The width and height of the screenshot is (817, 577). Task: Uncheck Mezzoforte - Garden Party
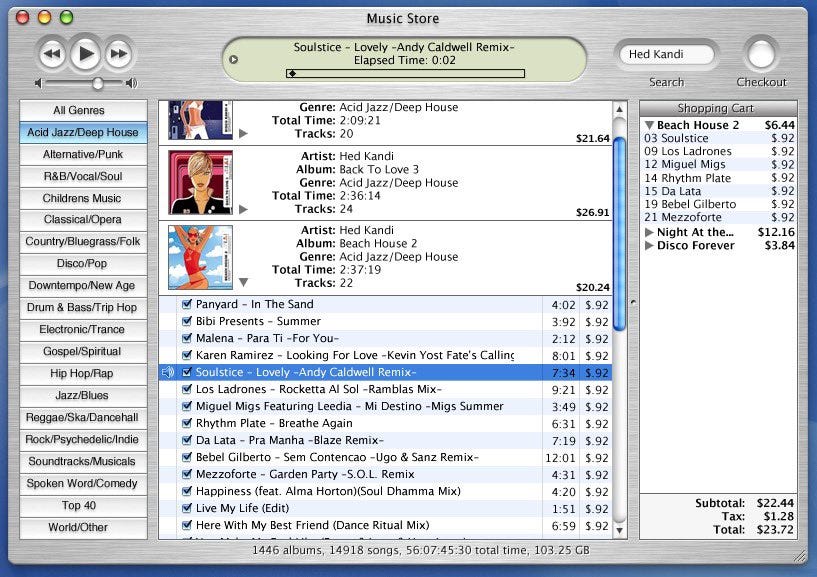187,474
